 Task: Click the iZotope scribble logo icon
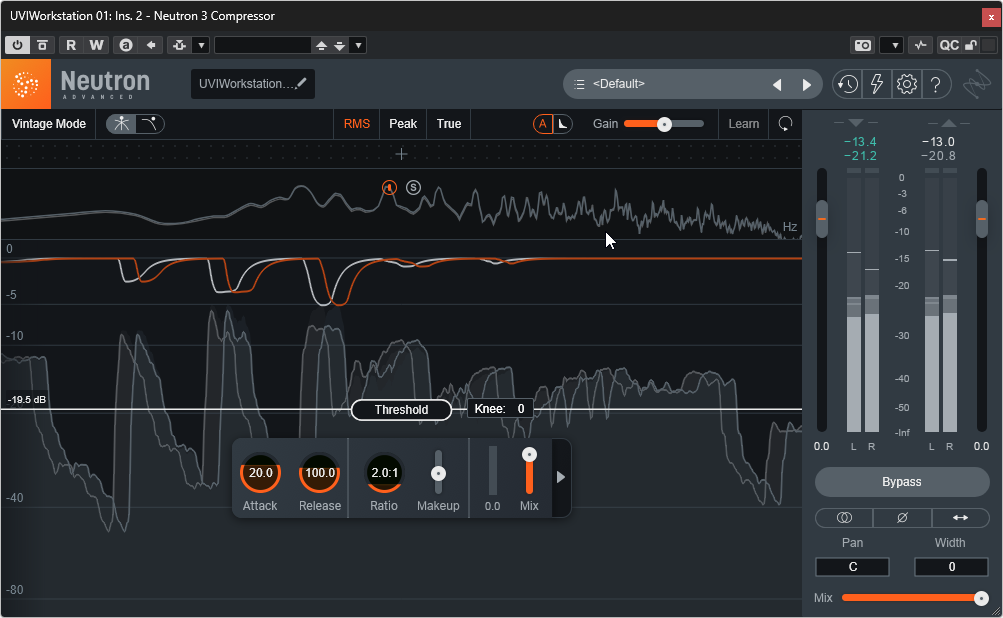click(977, 84)
